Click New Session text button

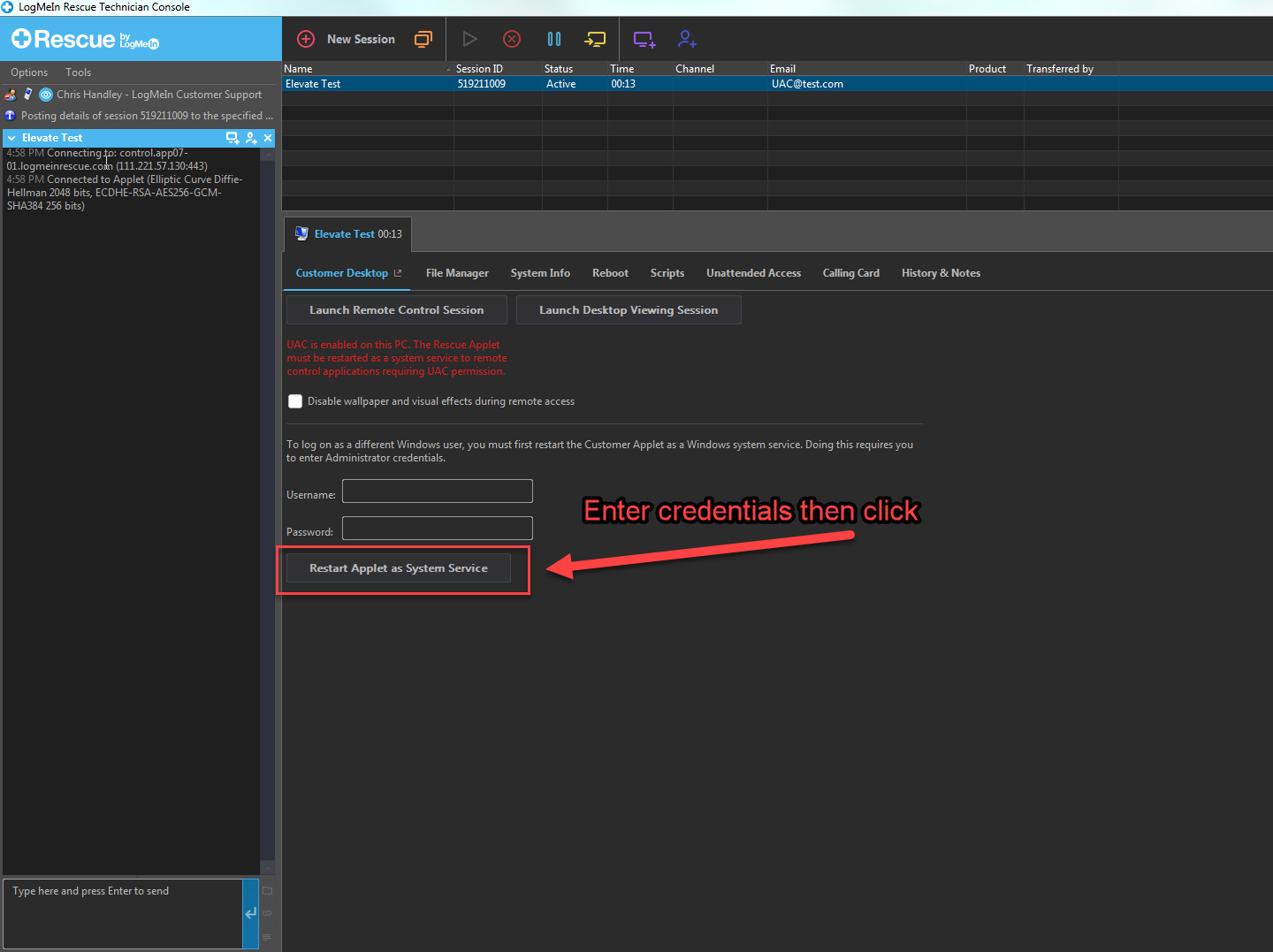[x=361, y=39]
